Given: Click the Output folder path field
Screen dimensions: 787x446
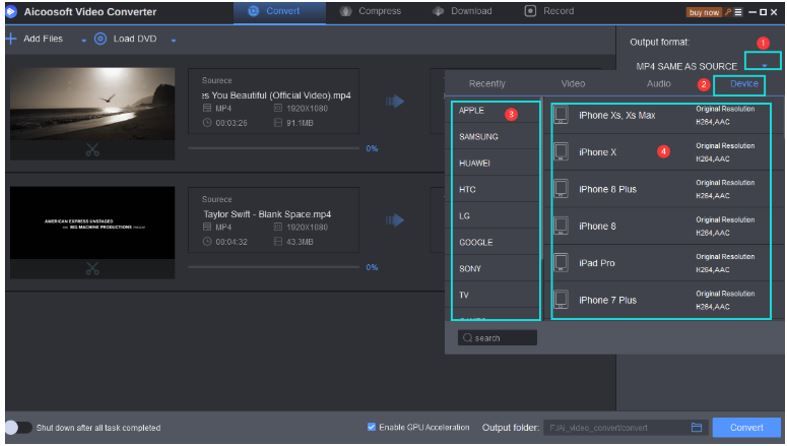Looking at the screenshot, I should tap(625, 427).
